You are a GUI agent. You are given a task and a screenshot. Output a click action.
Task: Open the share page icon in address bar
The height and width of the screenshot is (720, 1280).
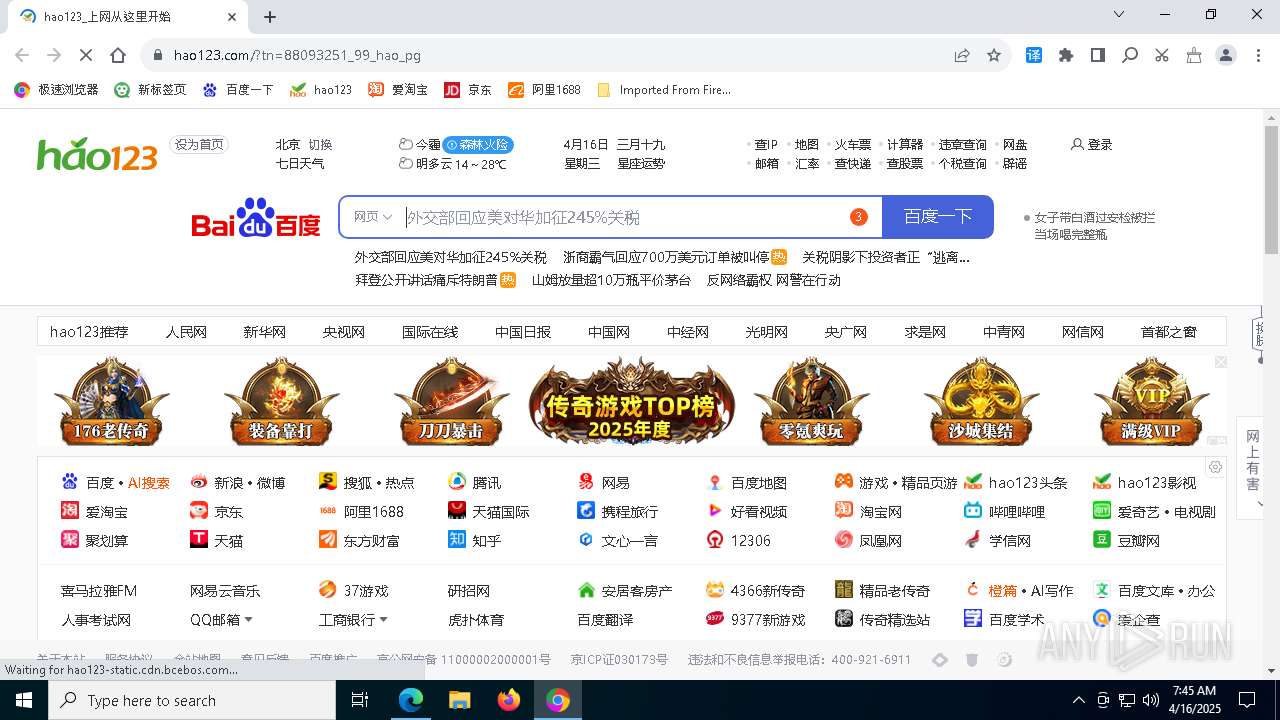click(962, 55)
